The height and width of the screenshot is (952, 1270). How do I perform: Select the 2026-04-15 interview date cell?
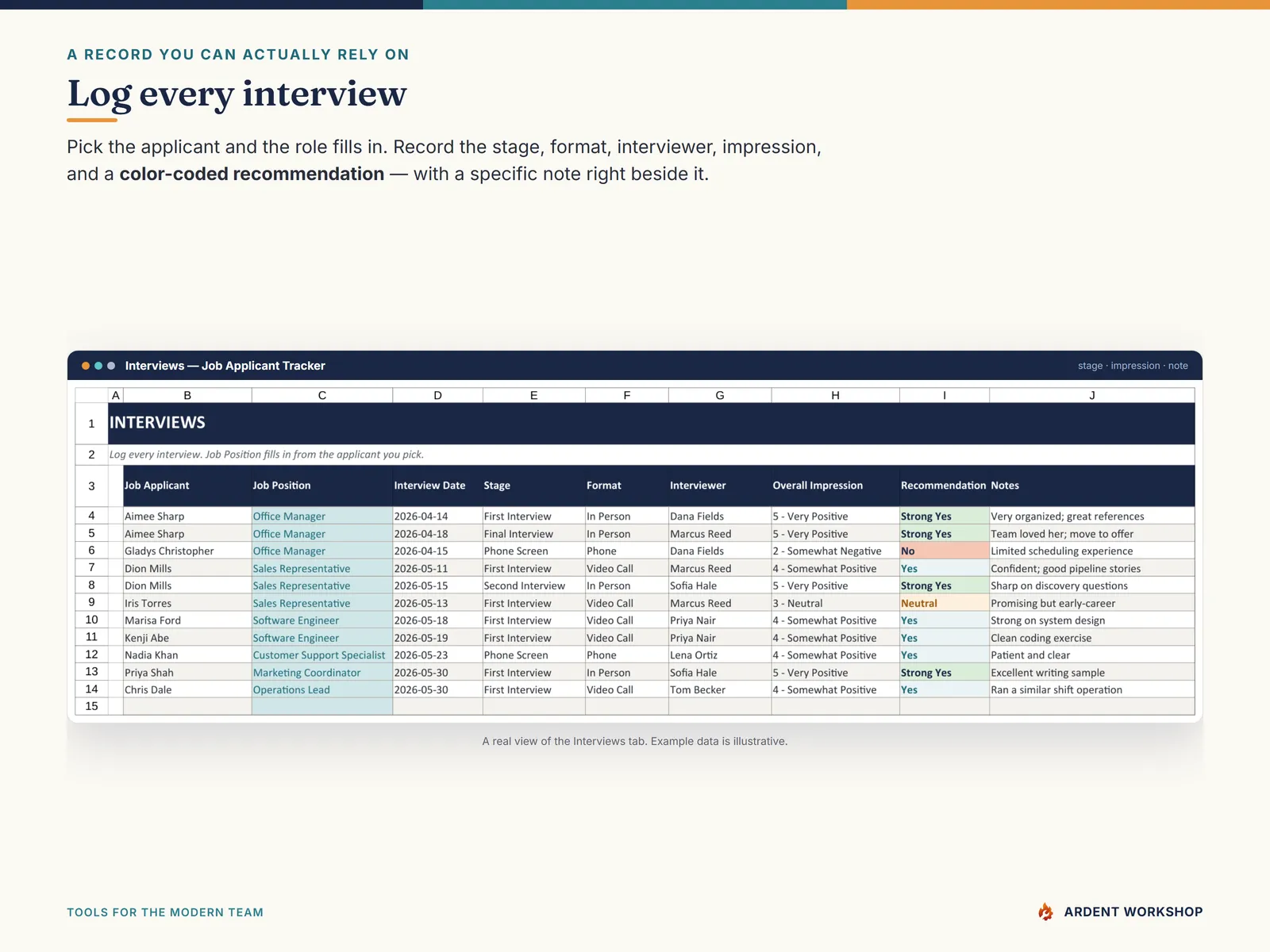[437, 551]
